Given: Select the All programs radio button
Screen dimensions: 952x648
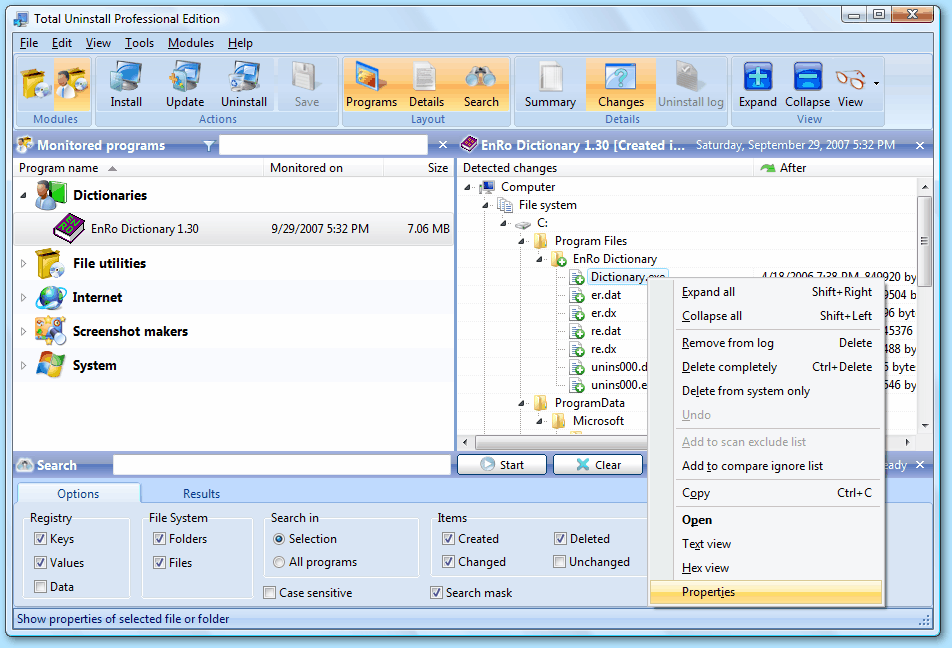Looking at the screenshot, I should (x=280, y=562).
